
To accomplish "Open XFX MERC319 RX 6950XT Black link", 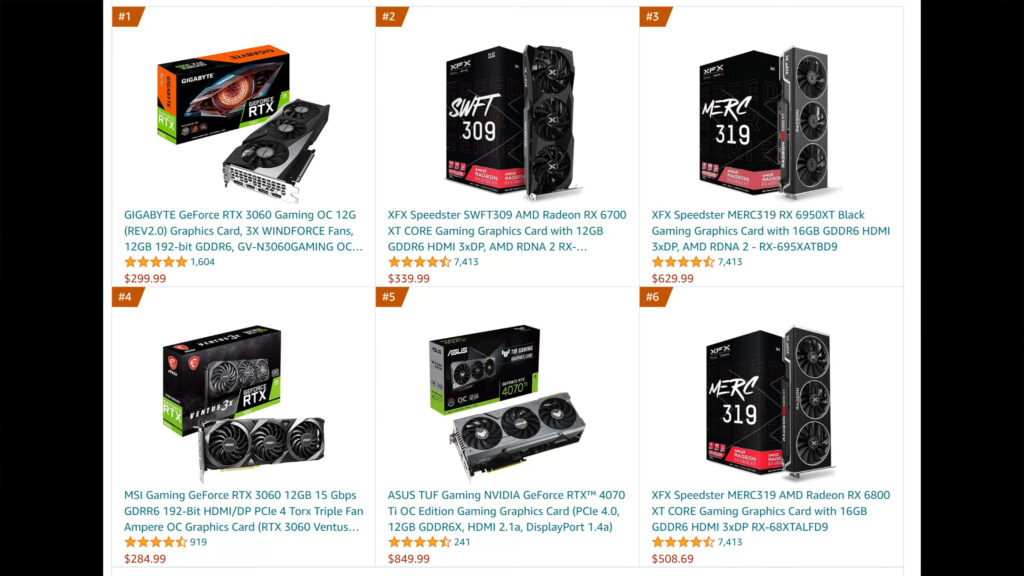I will [x=771, y=231].
